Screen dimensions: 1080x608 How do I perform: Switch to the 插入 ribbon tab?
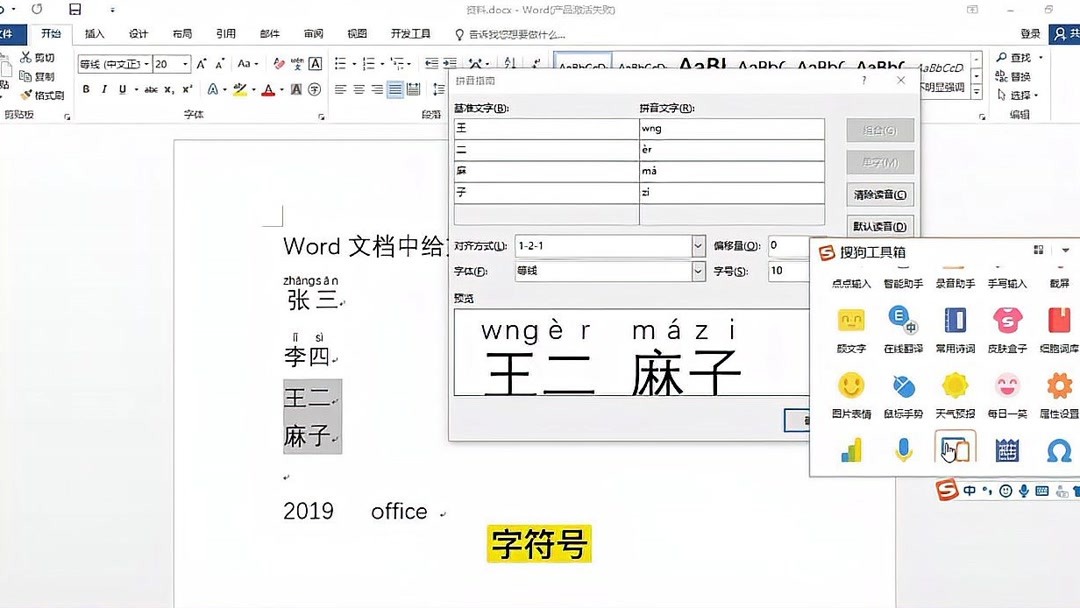pos(94,33)
